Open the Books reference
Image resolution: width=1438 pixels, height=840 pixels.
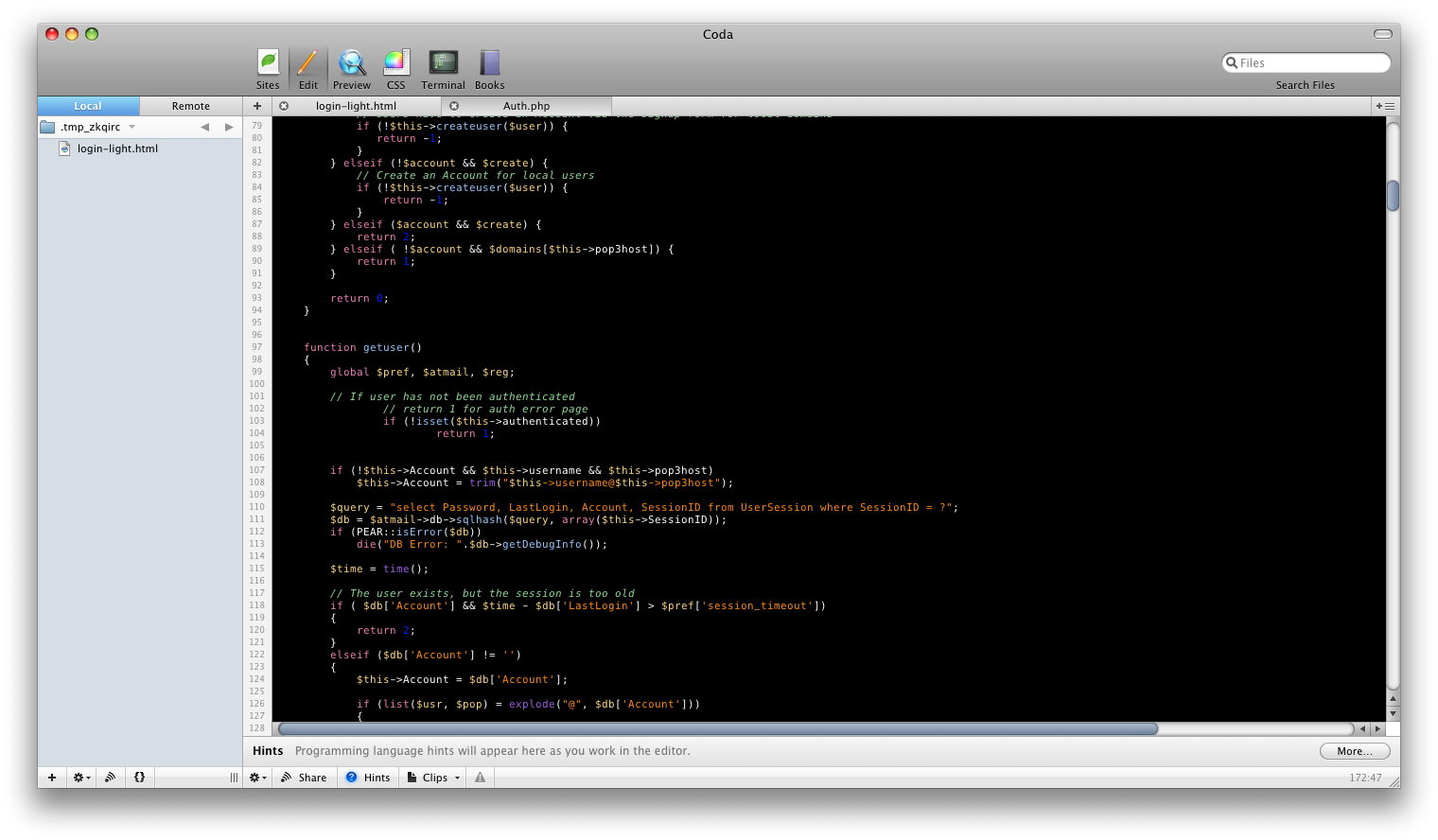489,70
